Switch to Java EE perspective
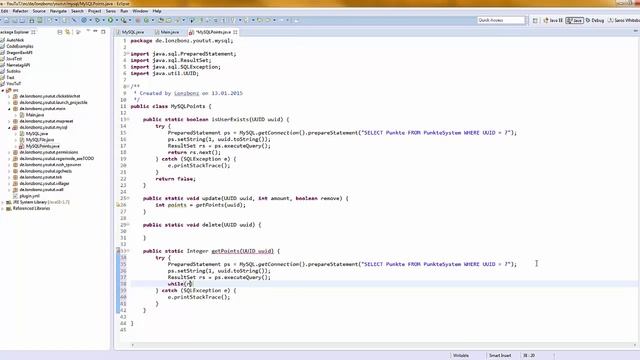640x360 pixels. pos(553,20)
